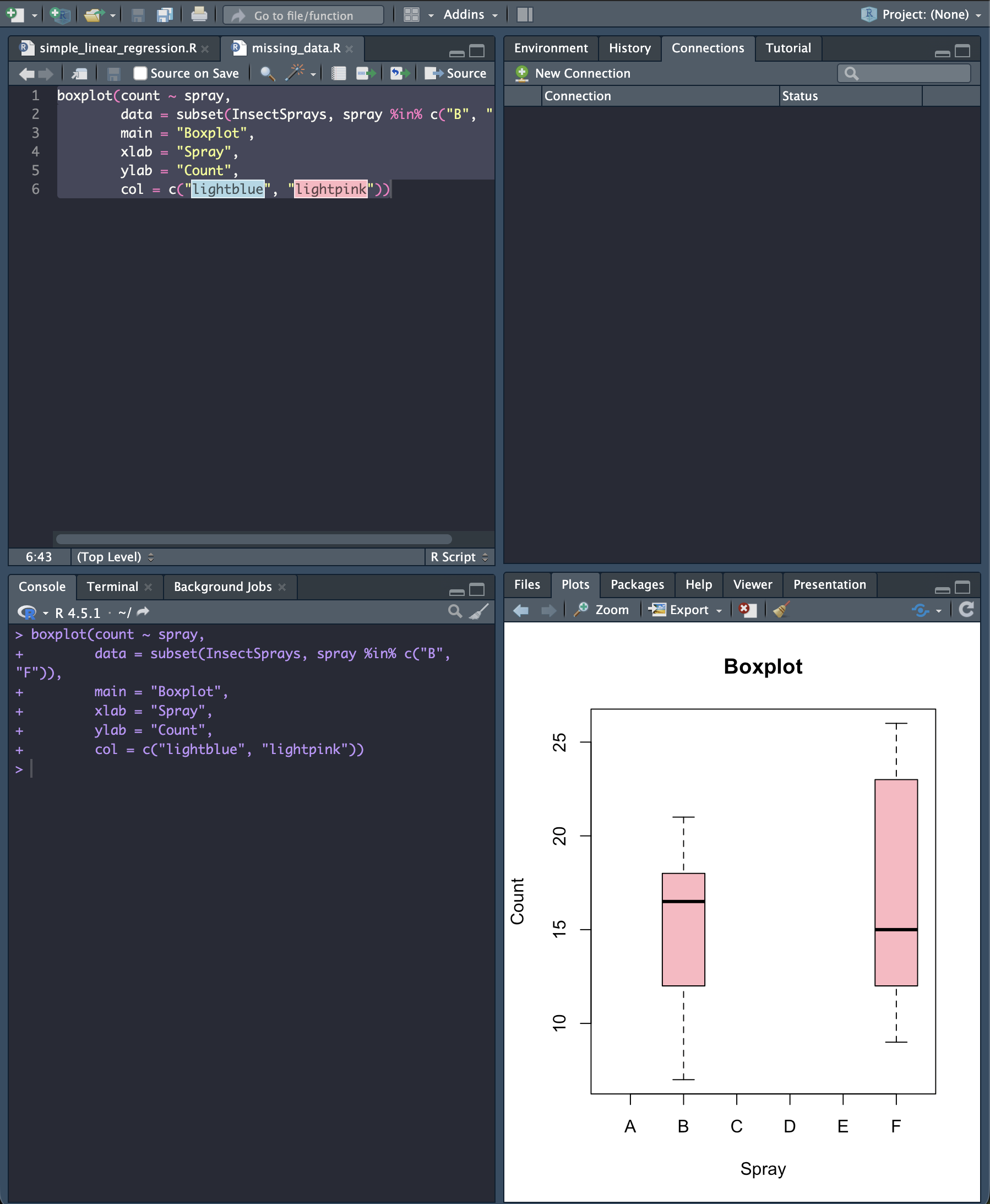
Task: Refresh the current plot
Action: (967, 610)
